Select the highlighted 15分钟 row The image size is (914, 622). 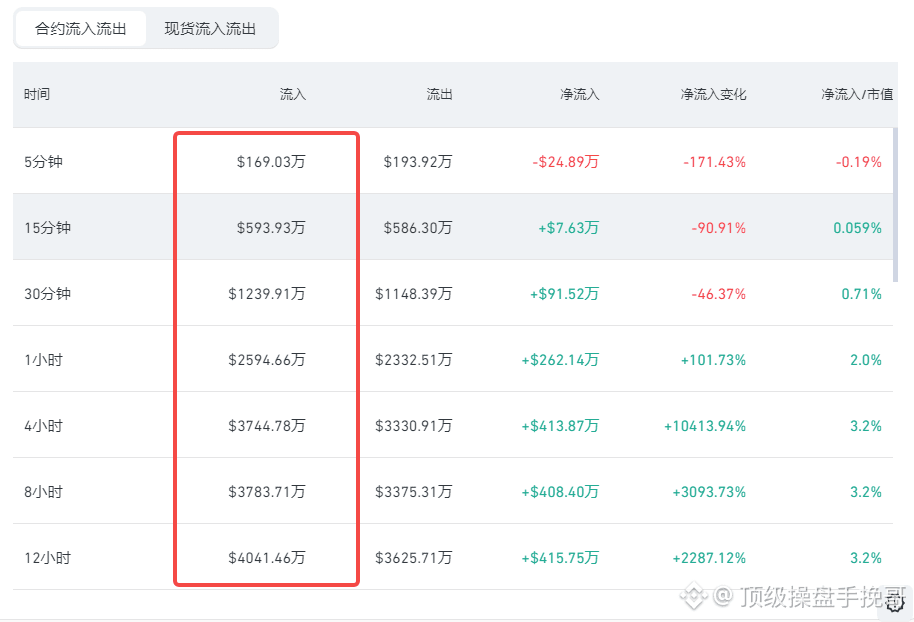coord(452,227)
